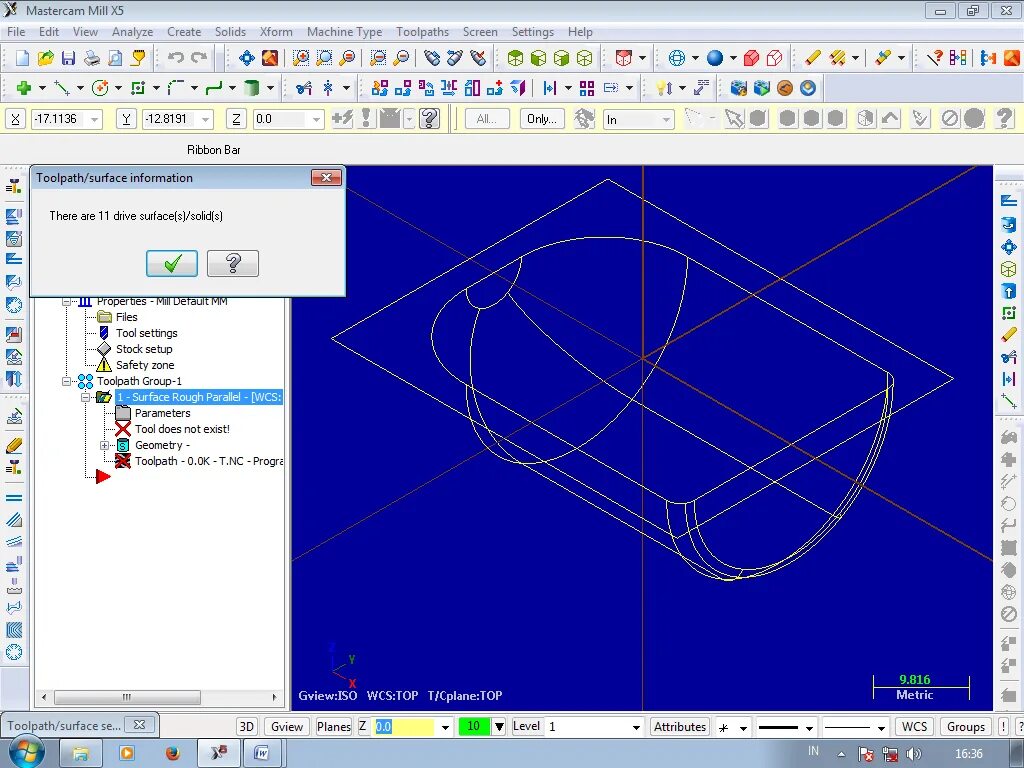
Task: Click the Groups button in status bar
Action: pyautogui.click(x=966, y=726)
